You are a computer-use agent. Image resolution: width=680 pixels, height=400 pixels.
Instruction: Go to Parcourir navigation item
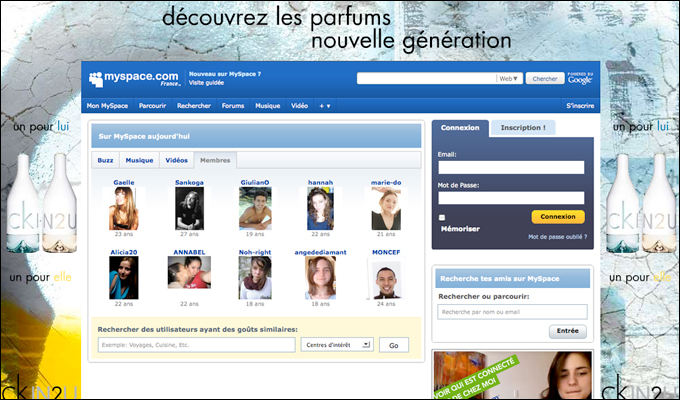pos(152,106)
